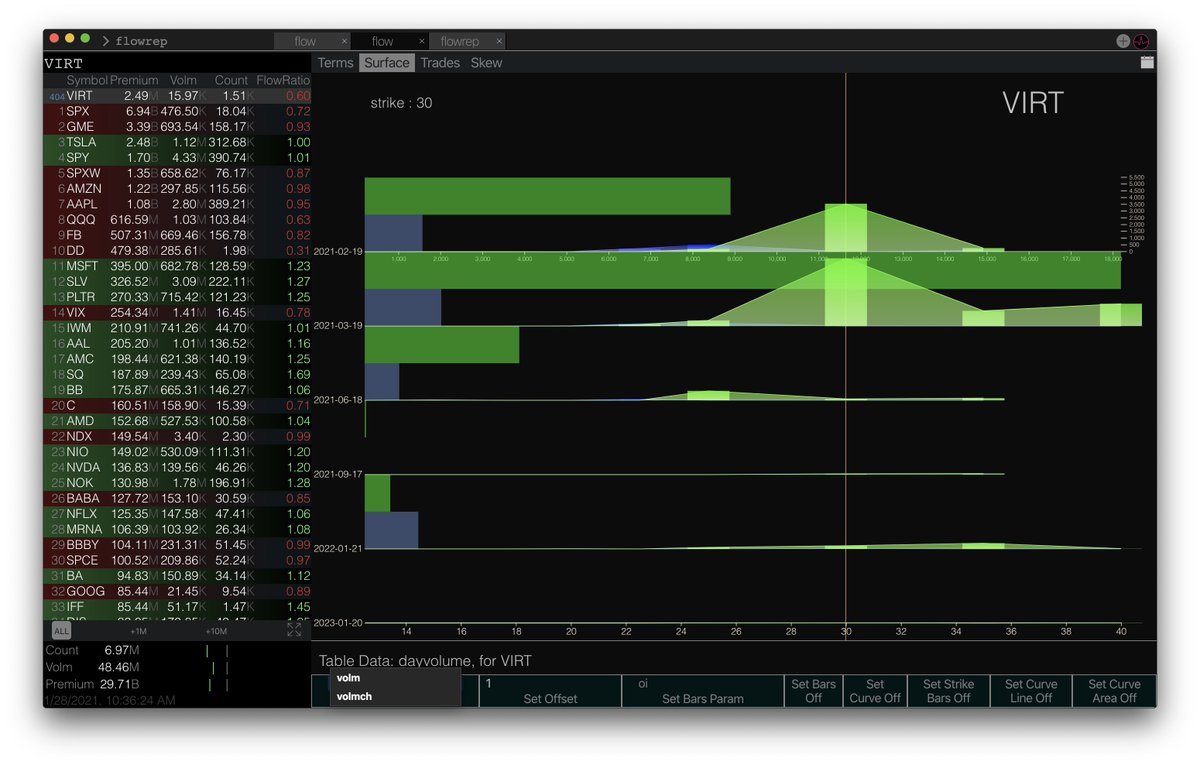This screenshot has height=765, width=1200.
Task: Select the GME row
Action: pos(177,127)
